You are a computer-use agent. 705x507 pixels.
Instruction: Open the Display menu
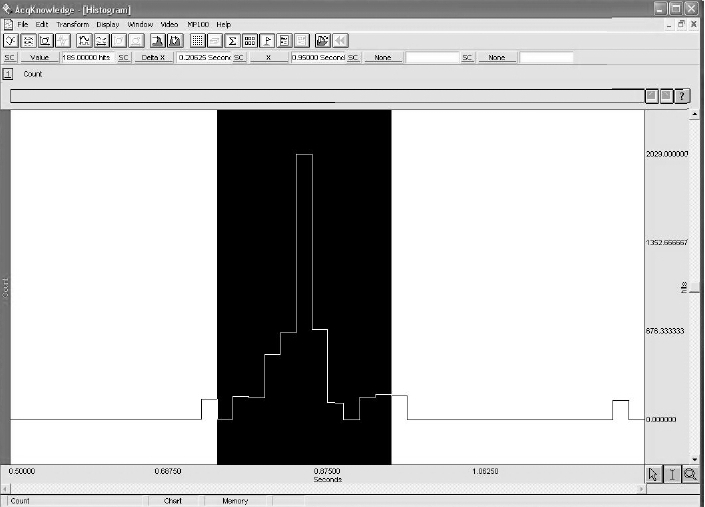(108, 24)
